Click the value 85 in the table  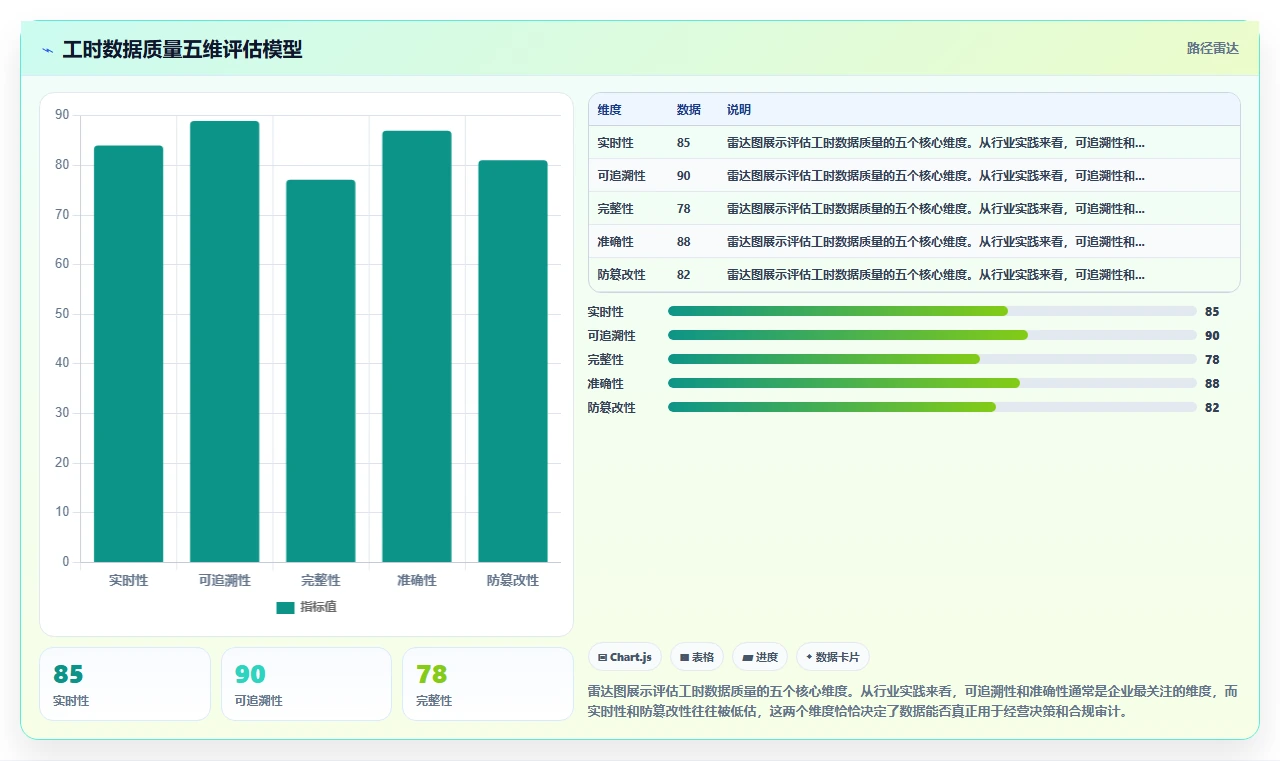pos(684,143)
